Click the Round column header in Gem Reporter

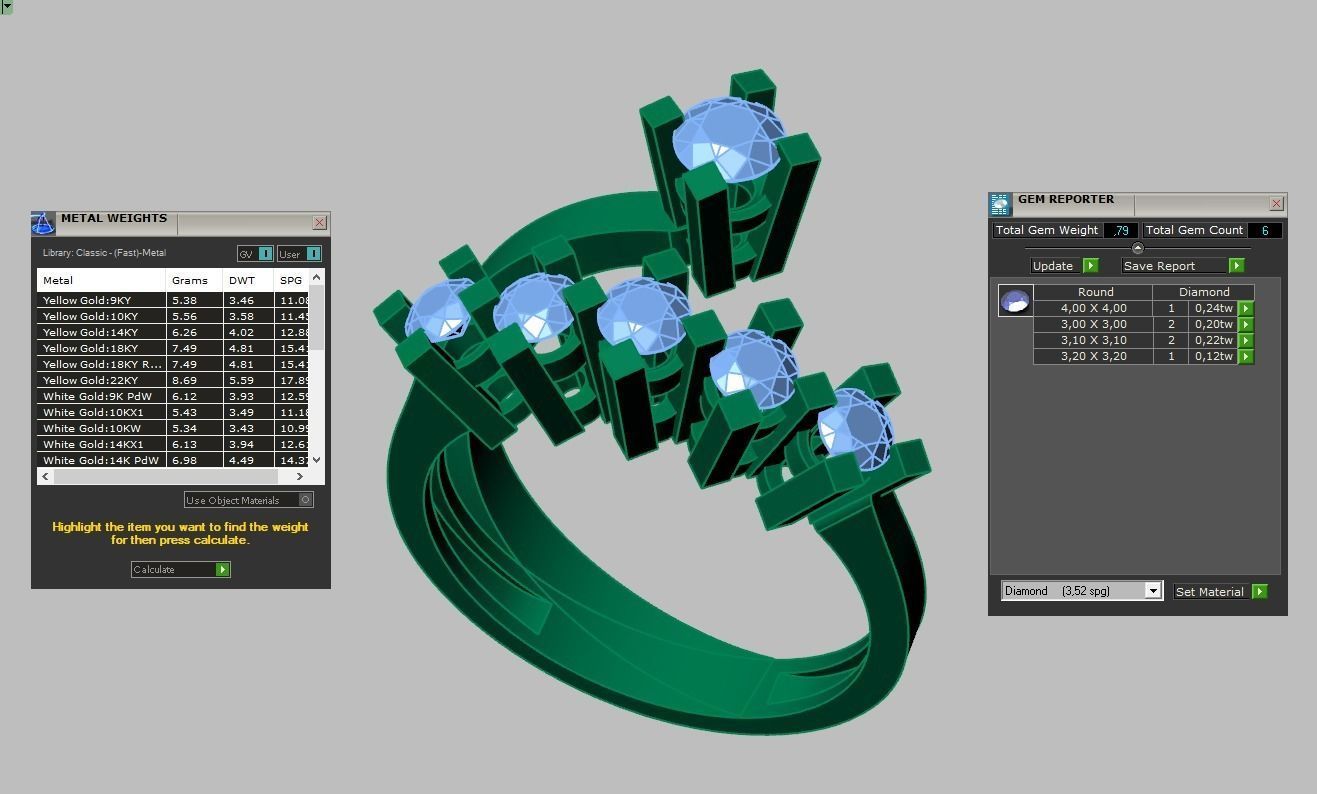1094,292
